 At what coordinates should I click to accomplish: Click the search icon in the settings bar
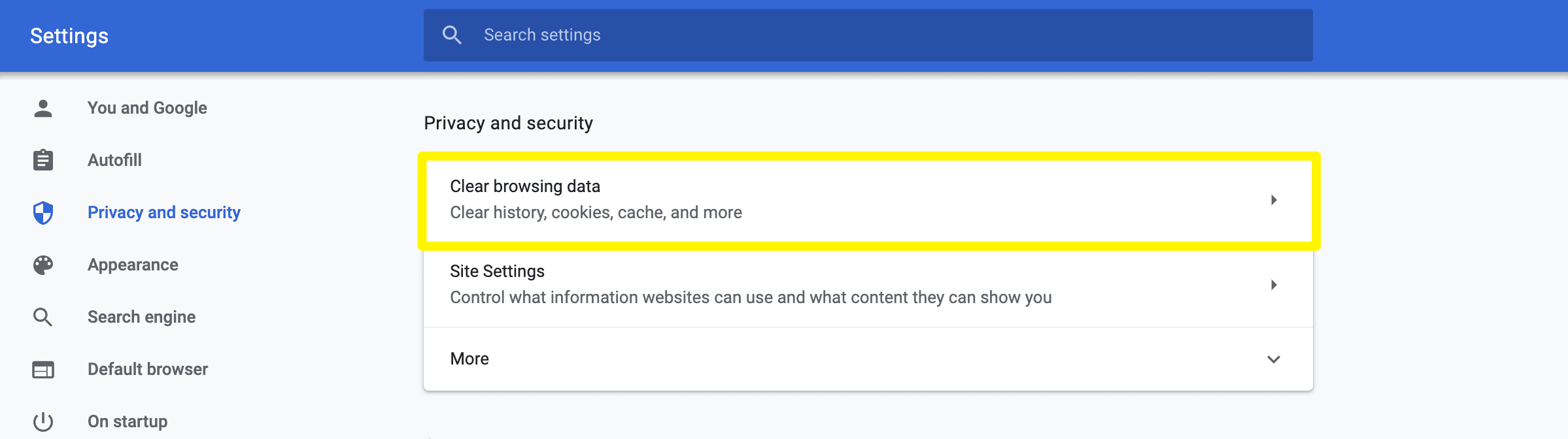point(452,34)
